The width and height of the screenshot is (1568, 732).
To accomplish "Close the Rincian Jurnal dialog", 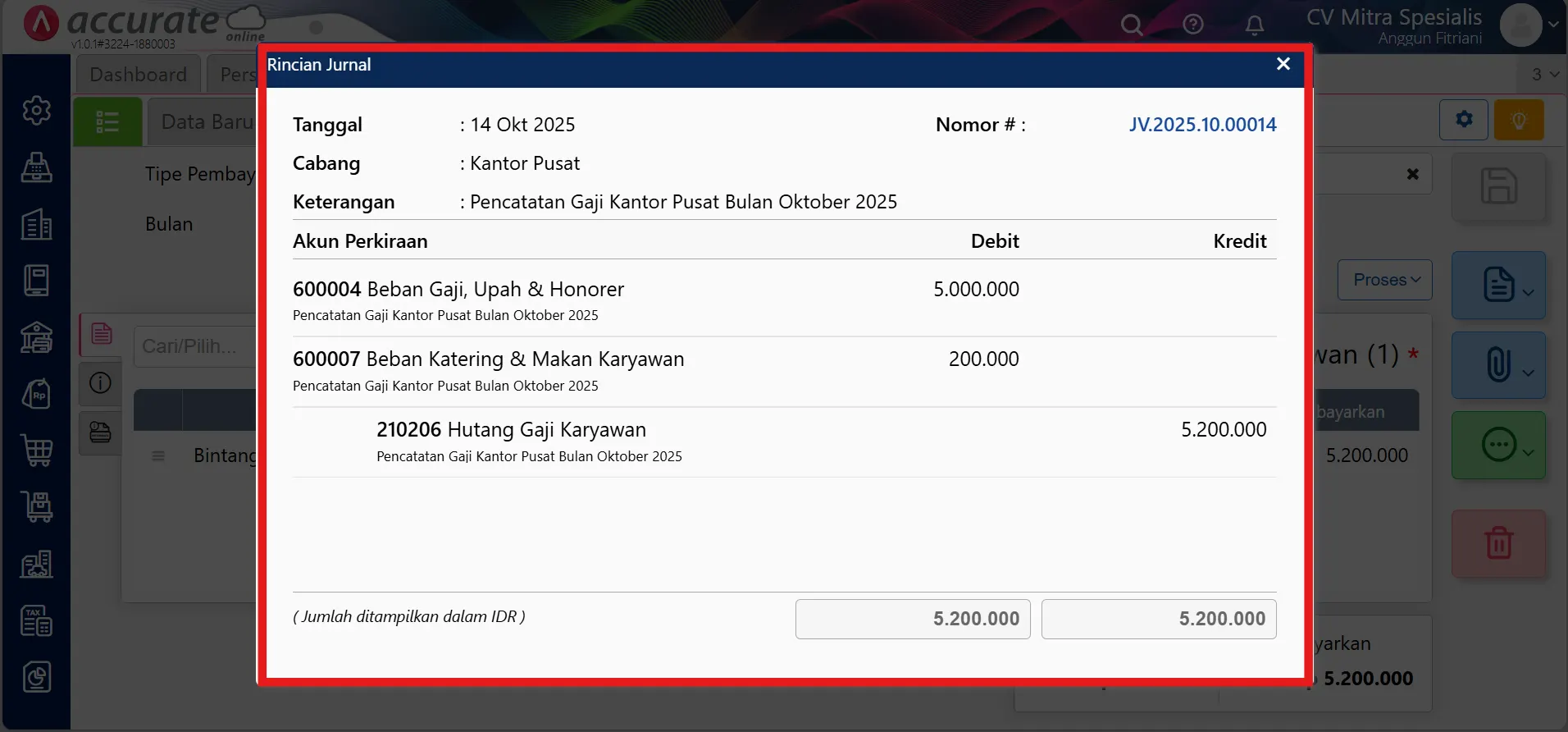I will [x=1283, y=64].
